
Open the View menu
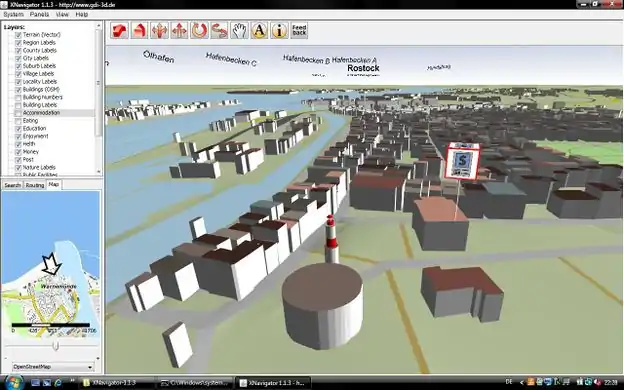click(x=62, y=14)
